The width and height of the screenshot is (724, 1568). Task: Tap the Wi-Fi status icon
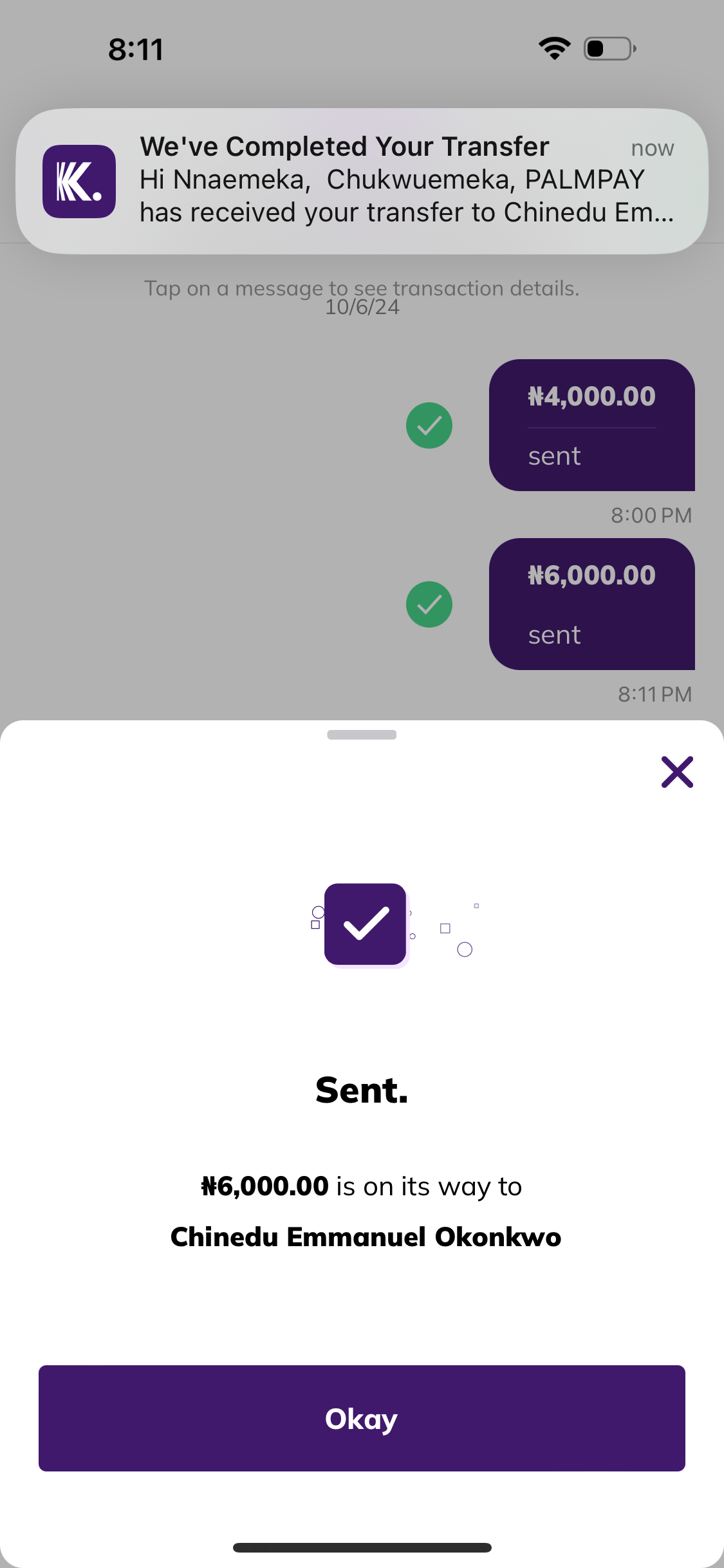(x=555, y=48)
